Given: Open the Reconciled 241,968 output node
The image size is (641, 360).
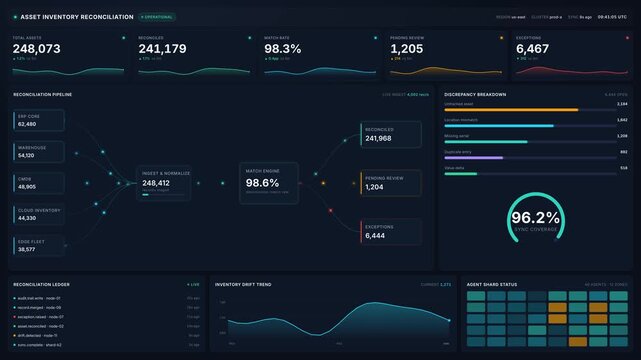Looking at the screenshot, I should pyautogui.click(x=391, y=134).
